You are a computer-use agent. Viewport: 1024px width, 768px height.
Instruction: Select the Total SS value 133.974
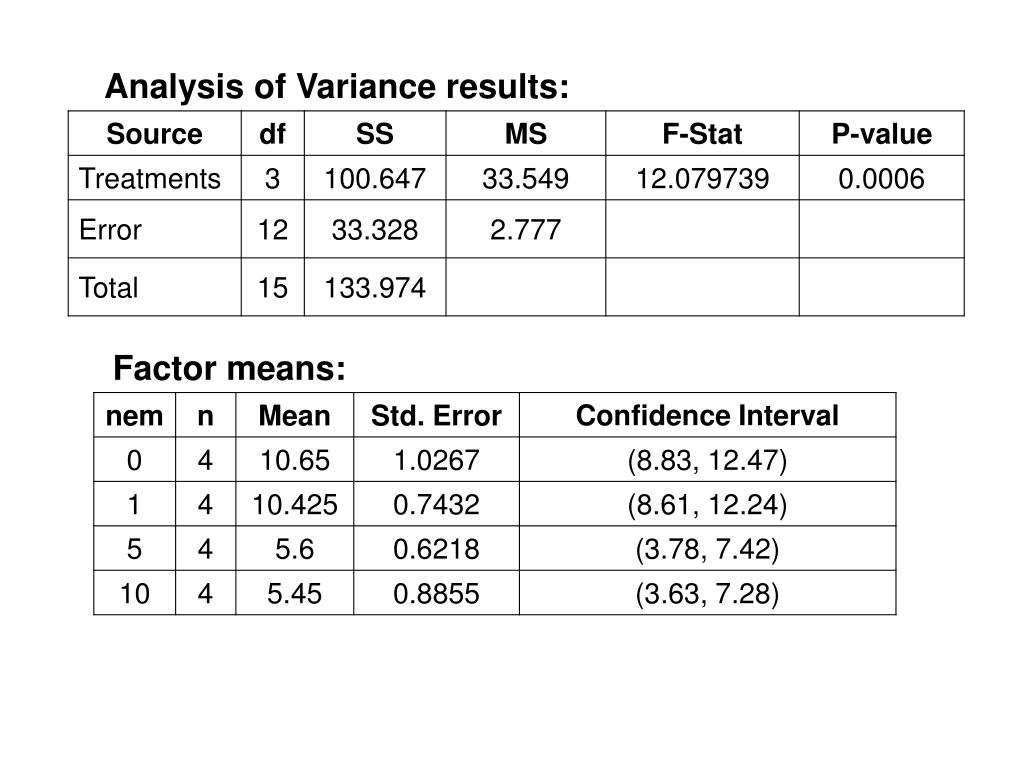[x=375, y=287]
